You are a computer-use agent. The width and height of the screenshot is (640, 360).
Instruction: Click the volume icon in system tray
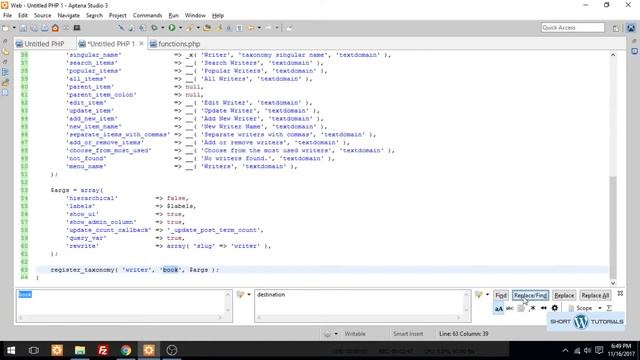[x=587, y=350]
